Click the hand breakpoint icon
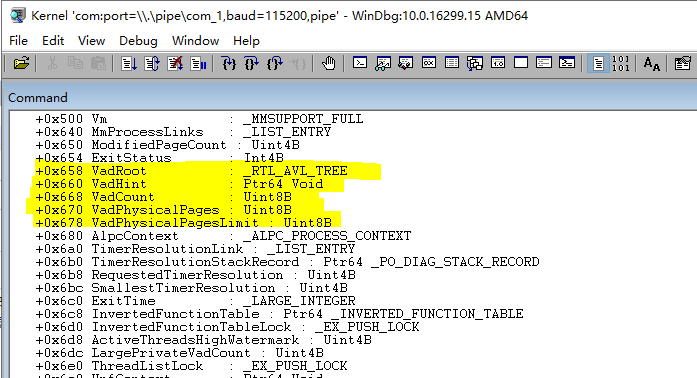This screenshot has width=697, height=378. tap(328, 64)
